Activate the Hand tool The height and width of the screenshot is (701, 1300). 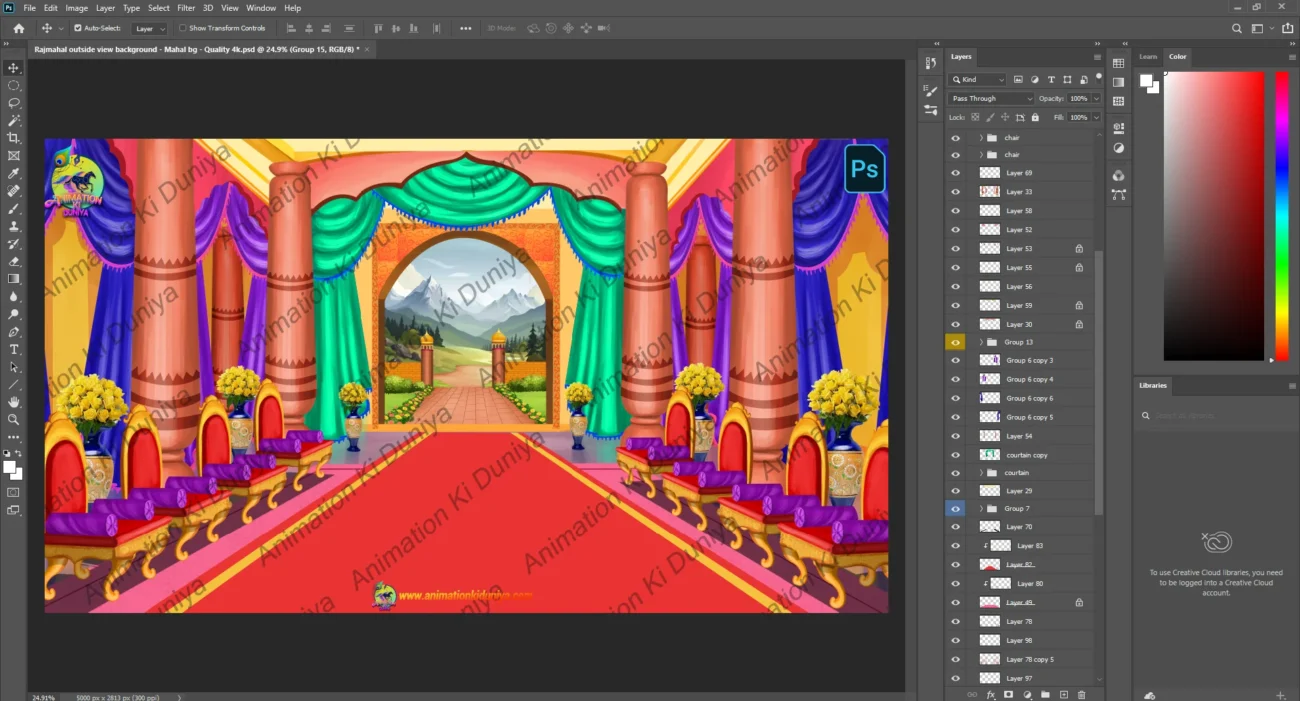(14, 402)
